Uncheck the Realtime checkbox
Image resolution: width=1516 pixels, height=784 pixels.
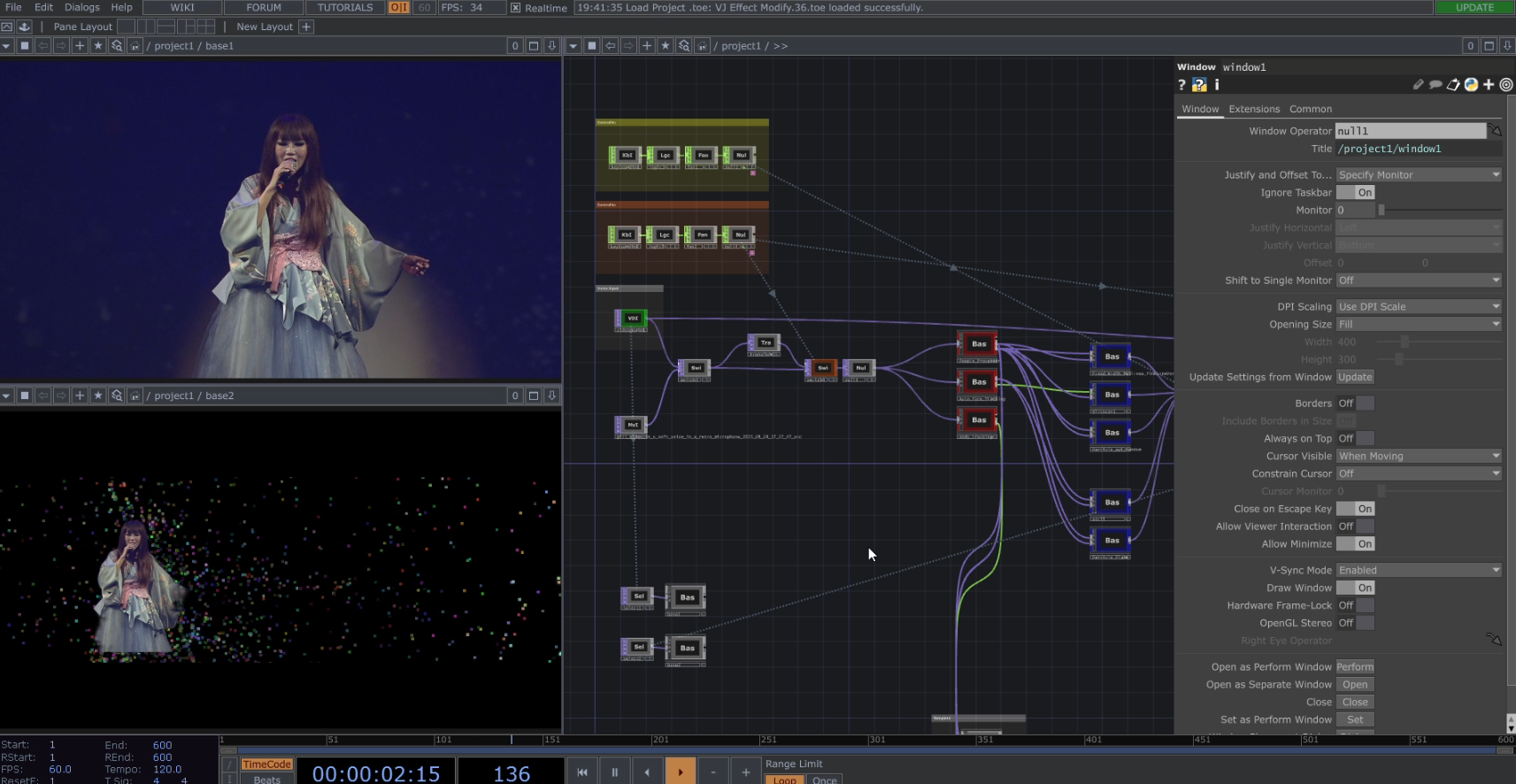click(x=516, y=8)
